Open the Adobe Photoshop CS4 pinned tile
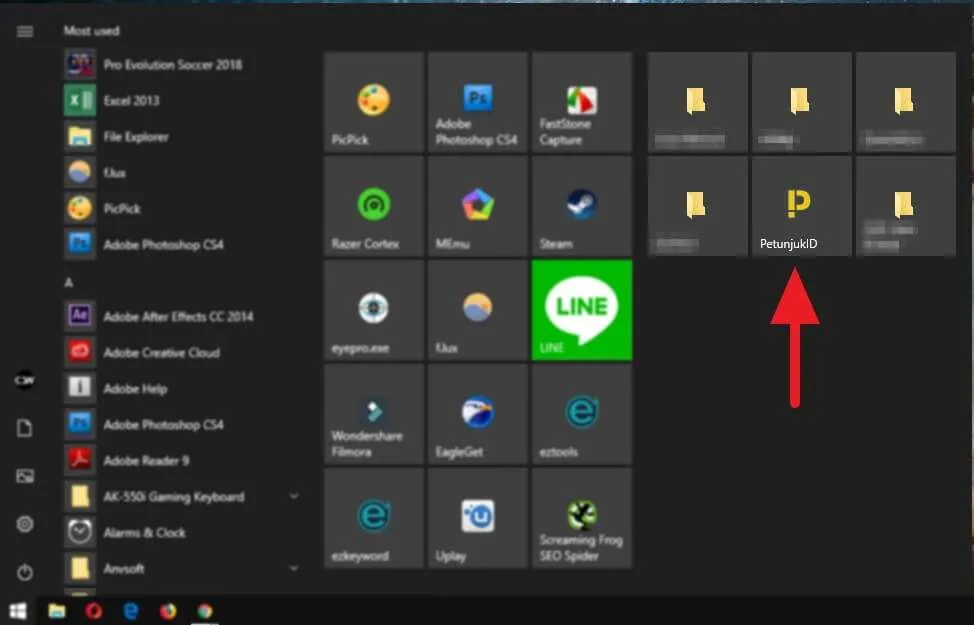 [x=478, y=103]
